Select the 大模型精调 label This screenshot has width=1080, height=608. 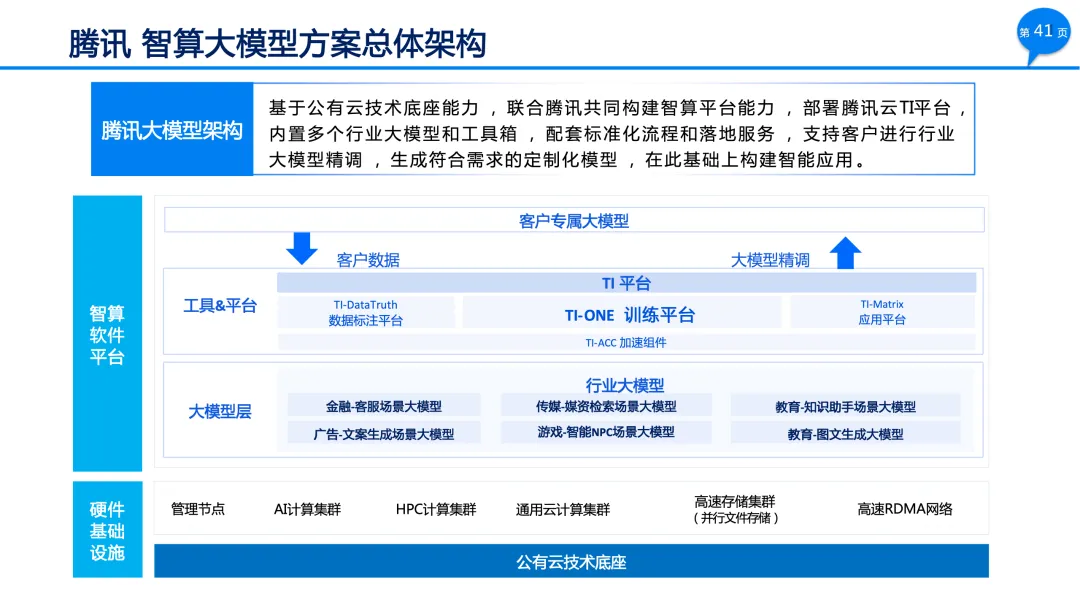(x=770, y=260)
